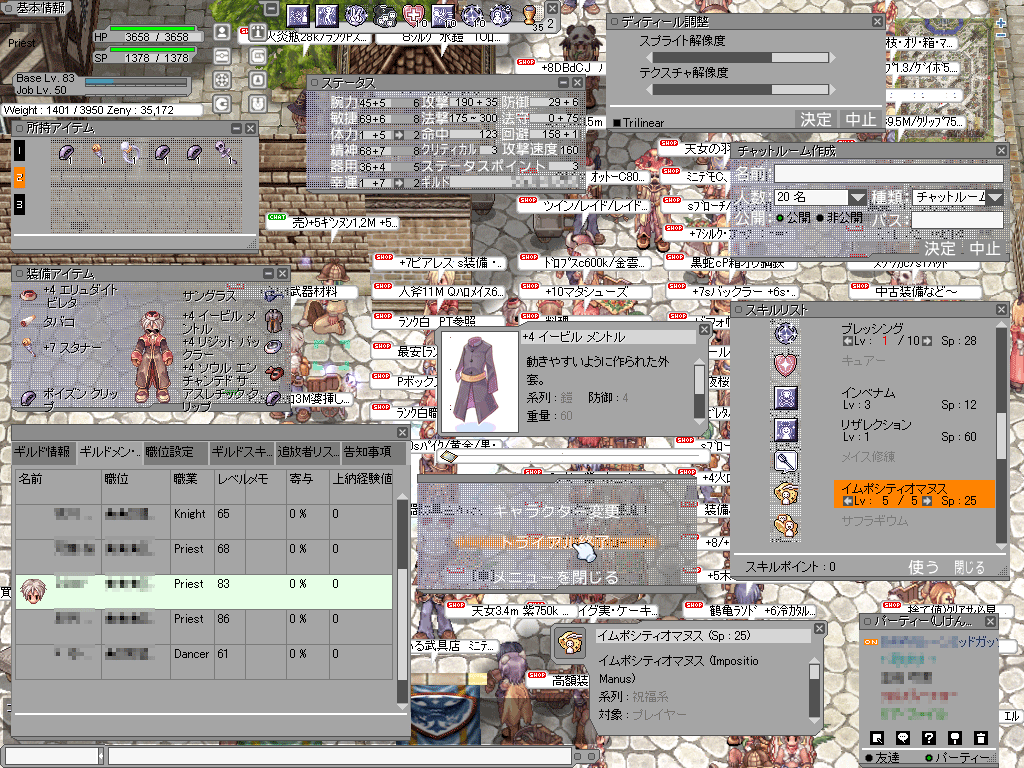The image size is (1024, 768).
Task: Decrease Impositio Manus level with left arrow
Action: [x=847, y=501]
